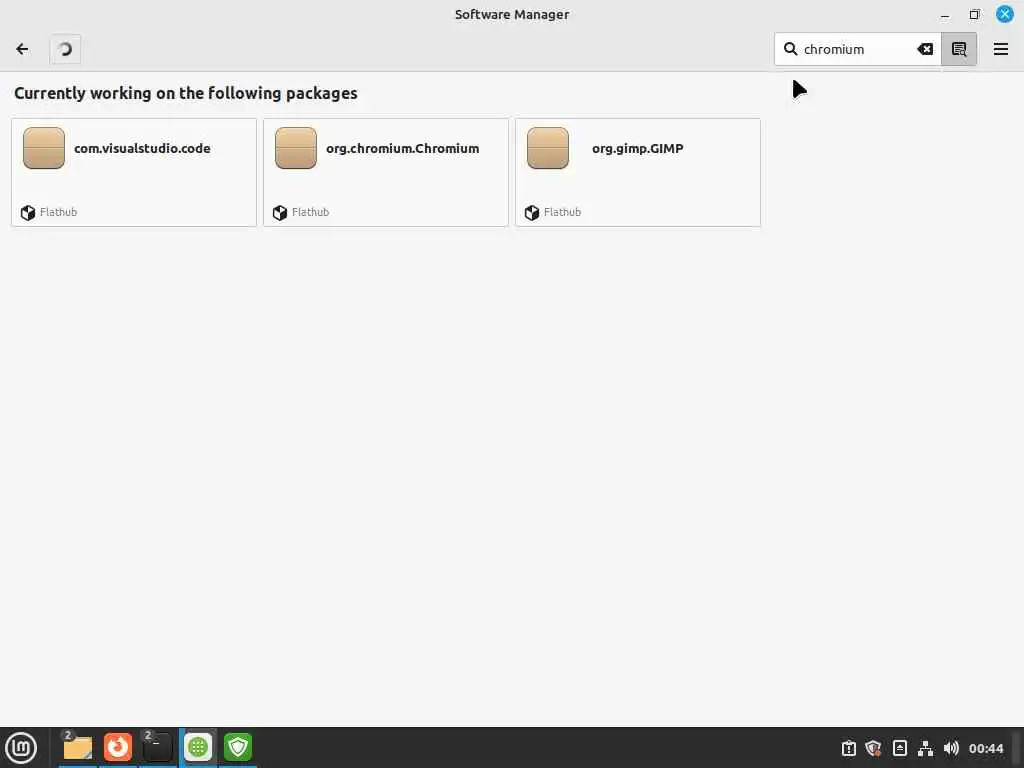Minimize the Software Manager window
Viewport: 1024px width, 768px height.
click(945, 14)
